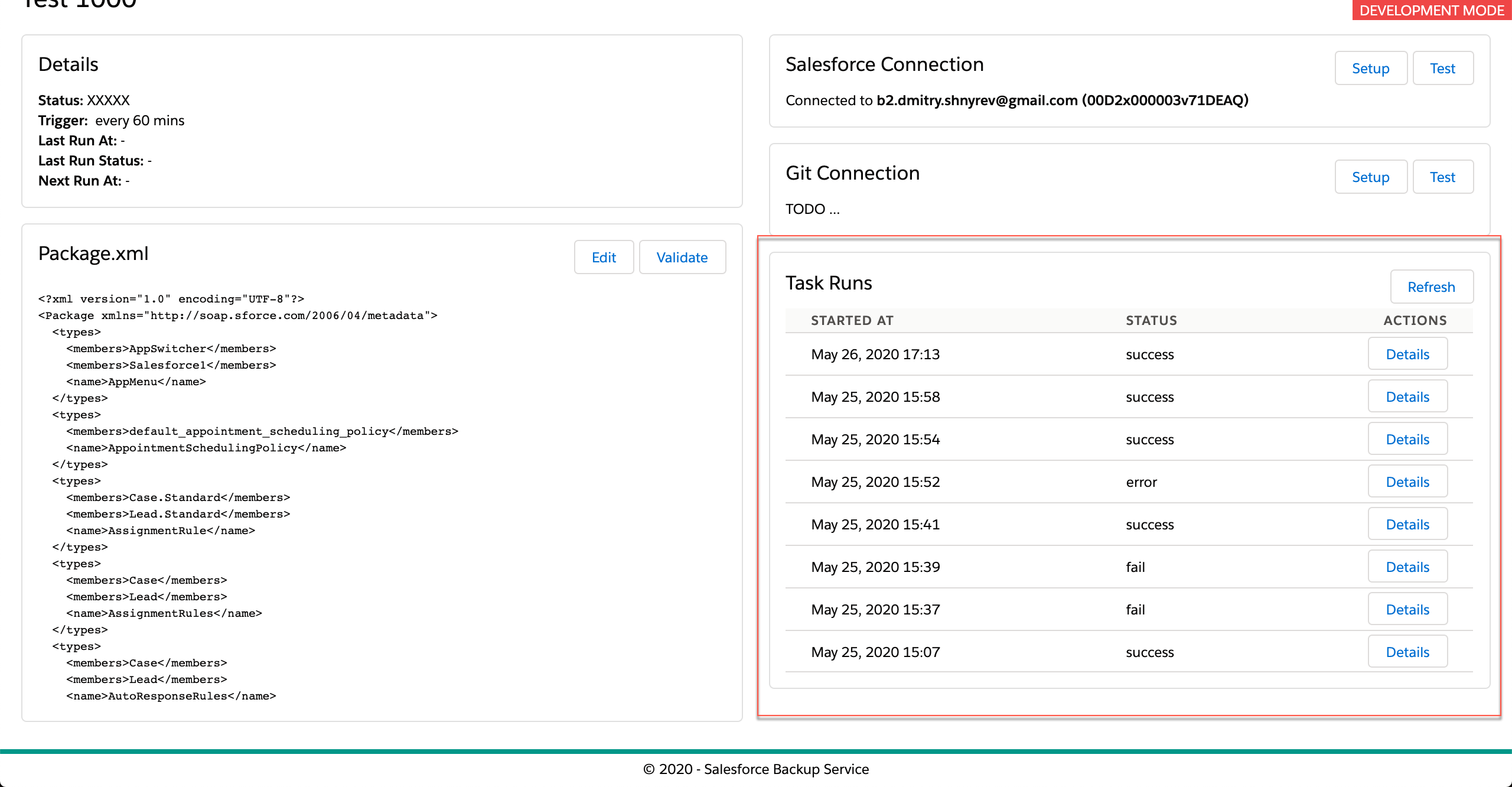The height and width of the screenshot is (787, 1512).
Task: Click the Started At column header
Action: click(852, 320)
